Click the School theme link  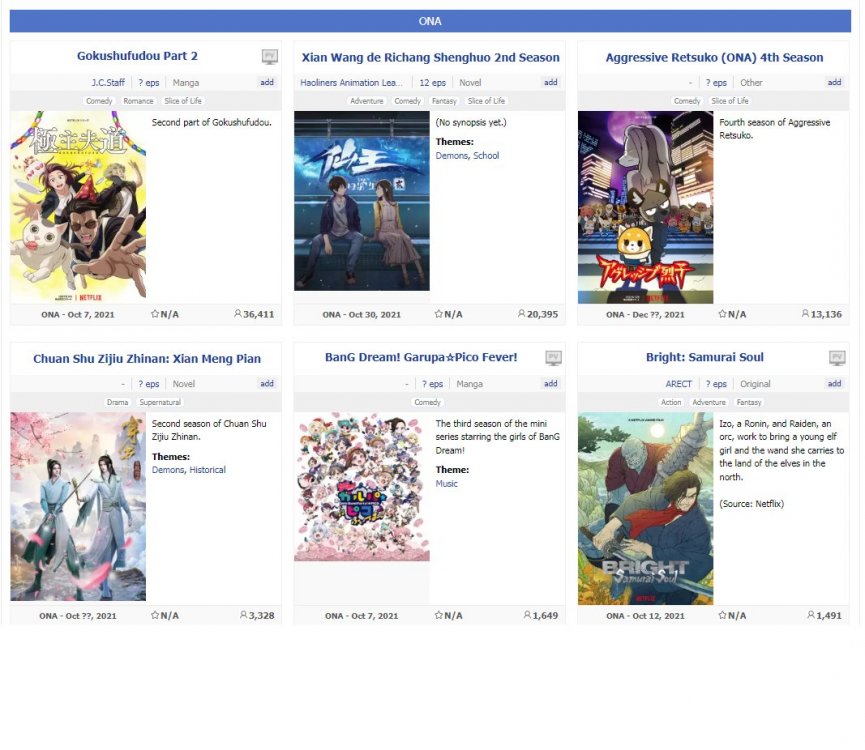point(486,156)
